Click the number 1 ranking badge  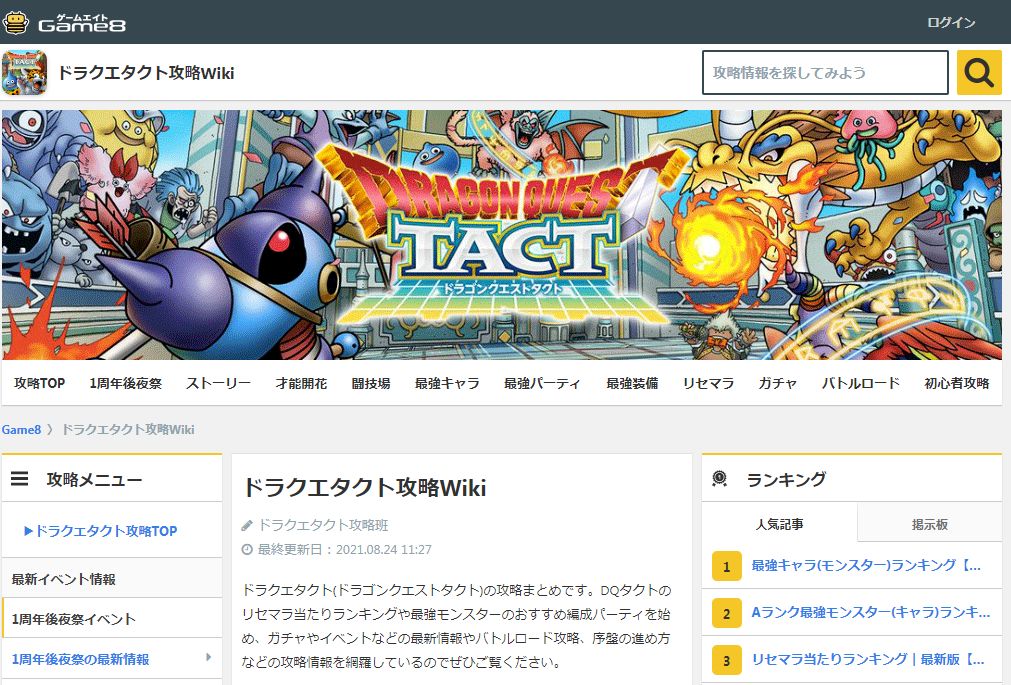pos(725,566)
